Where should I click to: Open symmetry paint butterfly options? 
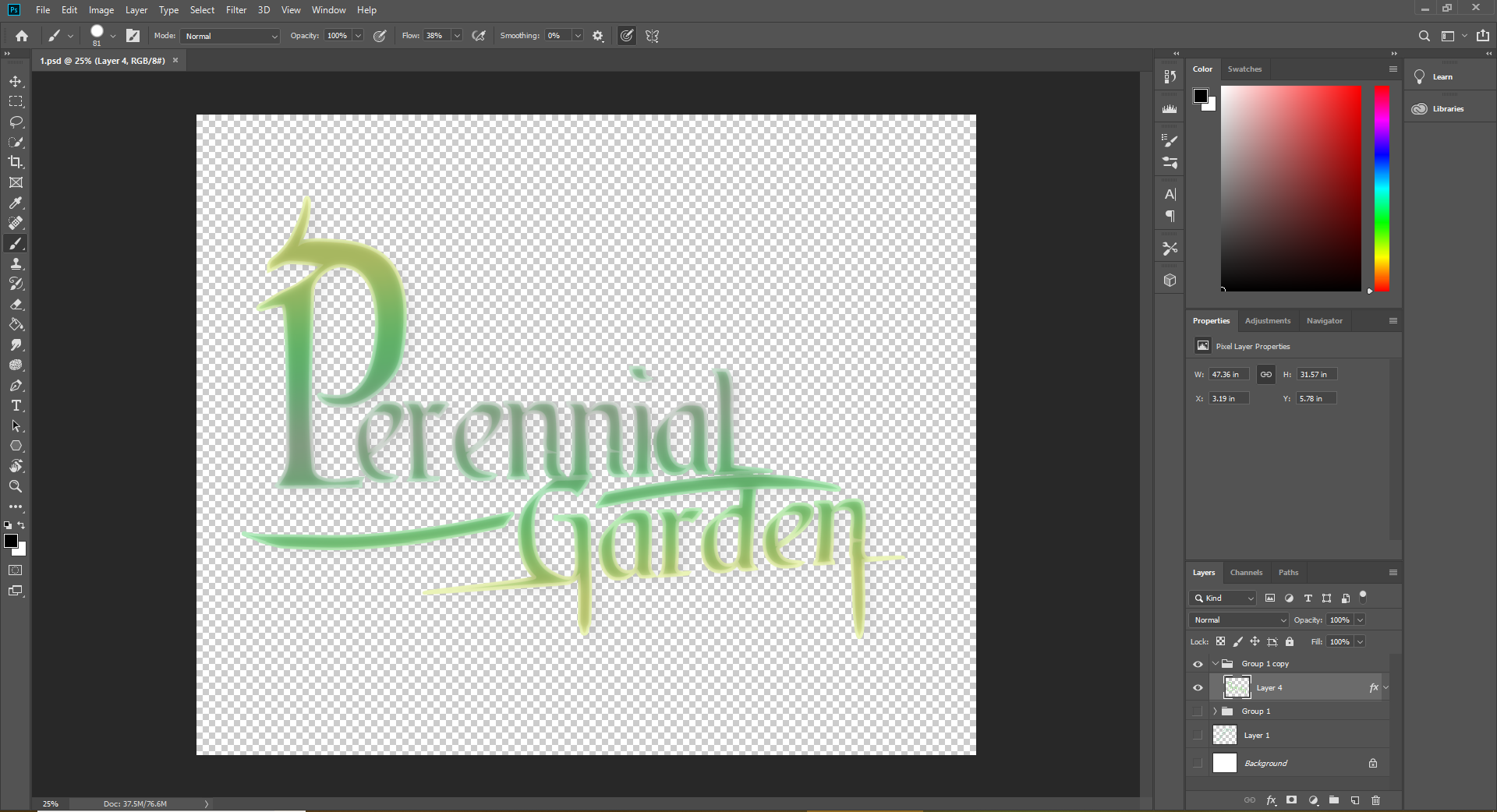coord(653,36)
